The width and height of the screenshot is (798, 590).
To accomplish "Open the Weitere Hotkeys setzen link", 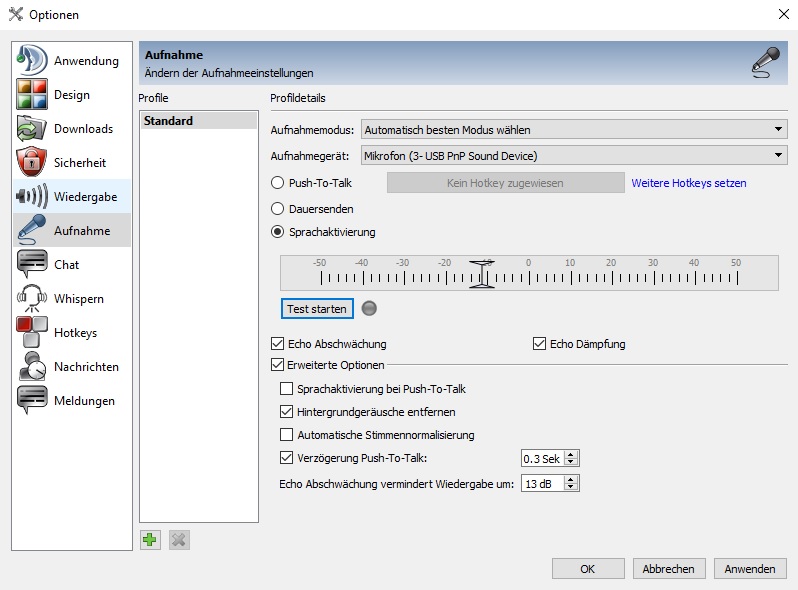I will click(689, 183).
